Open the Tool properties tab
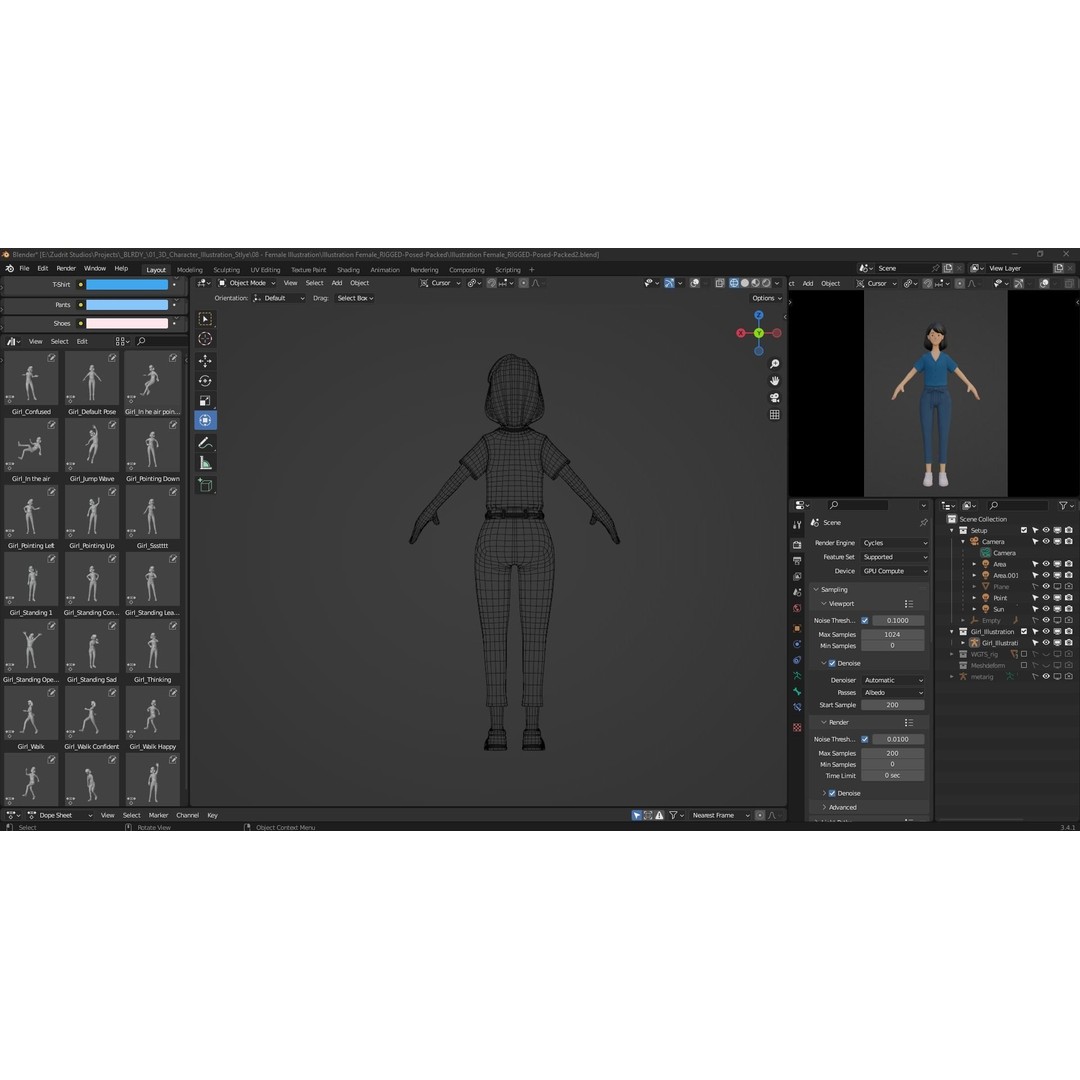 point(797,526)
